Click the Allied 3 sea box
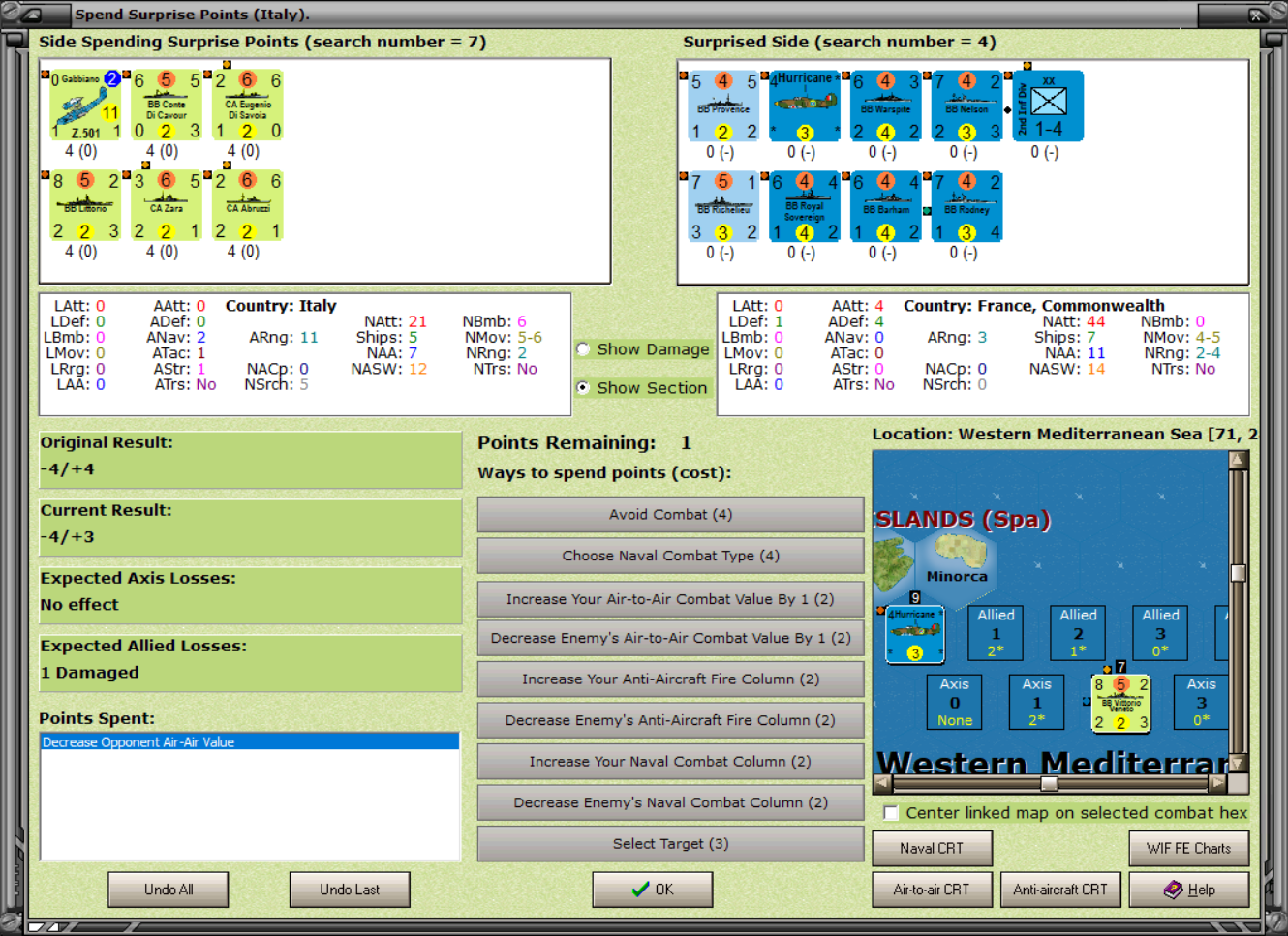The image size is (1288, 936). coord(1160,633)
